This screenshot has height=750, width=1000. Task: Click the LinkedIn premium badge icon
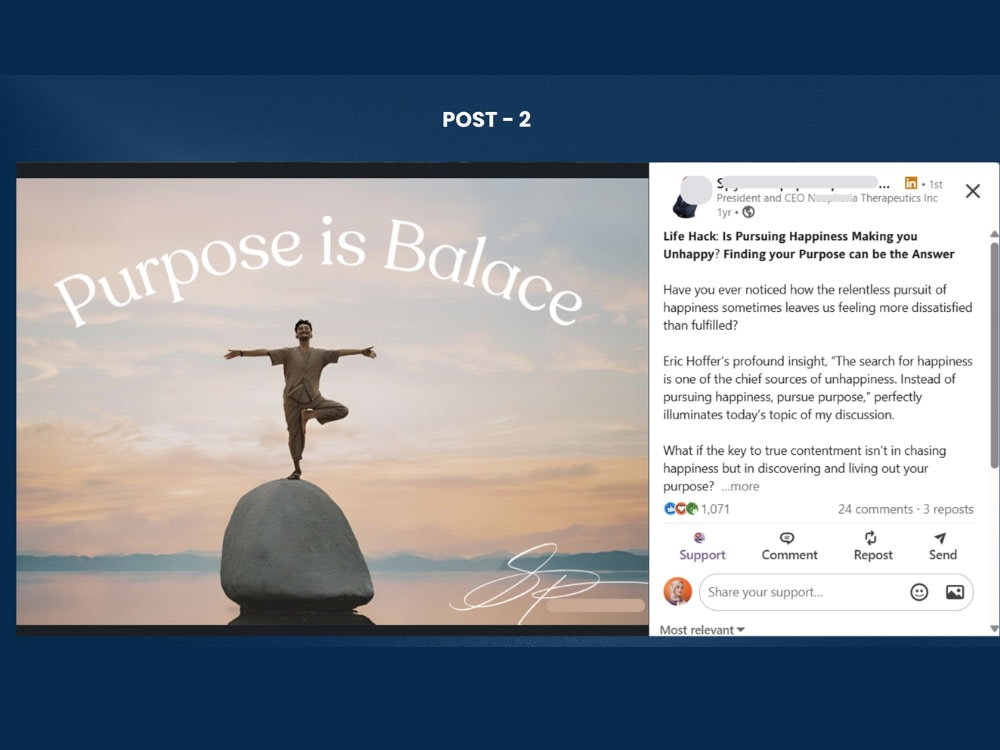pyautogui.click(x=911, y=183)
